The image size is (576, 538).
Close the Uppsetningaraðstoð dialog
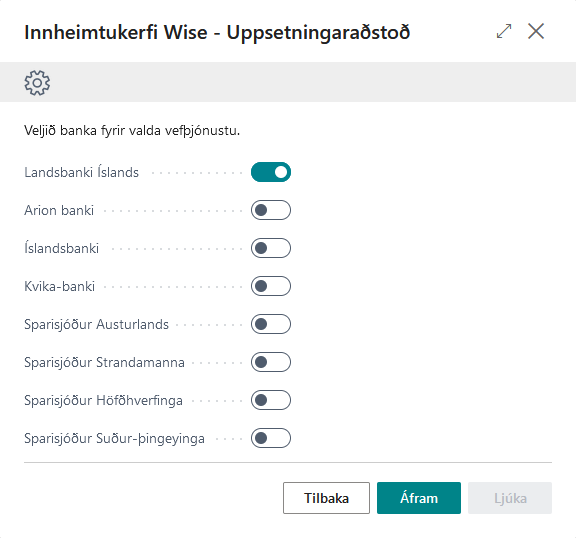536,31
